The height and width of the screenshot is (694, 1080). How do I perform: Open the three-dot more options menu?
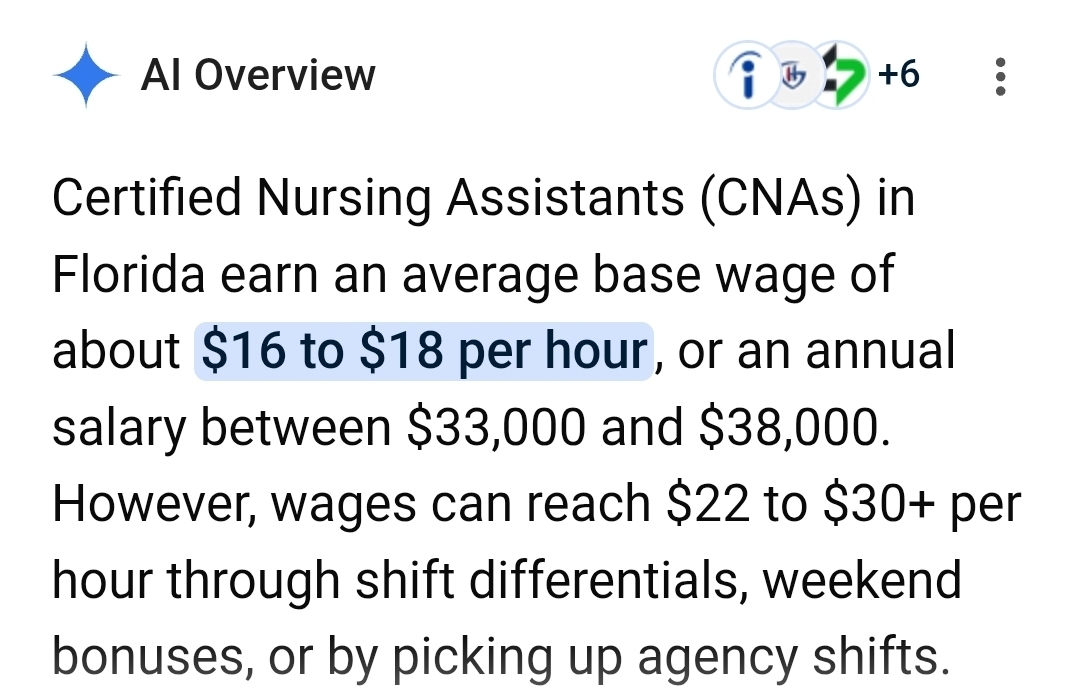click(x=1001, y=76)
